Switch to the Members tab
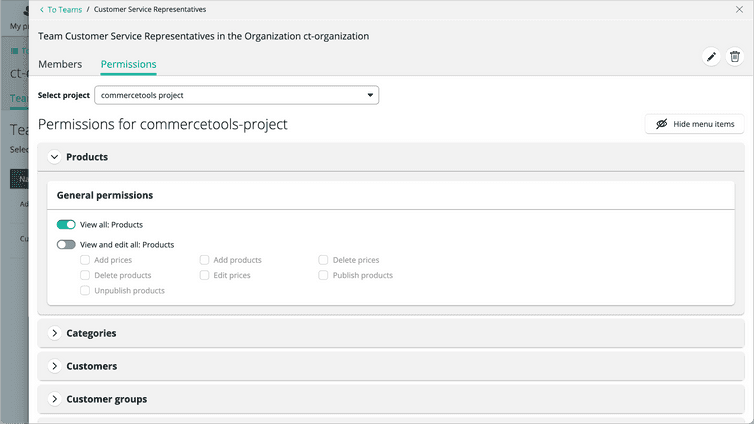The image size is (754, 424). coord(60,64)
